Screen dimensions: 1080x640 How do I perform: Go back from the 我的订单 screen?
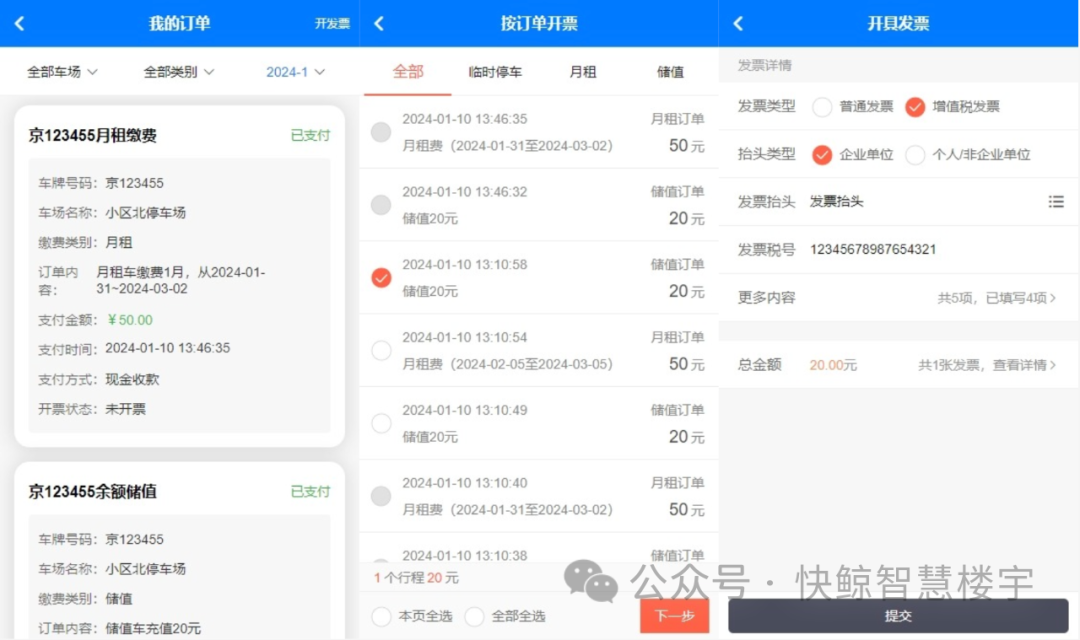click(x=19, y=23)
